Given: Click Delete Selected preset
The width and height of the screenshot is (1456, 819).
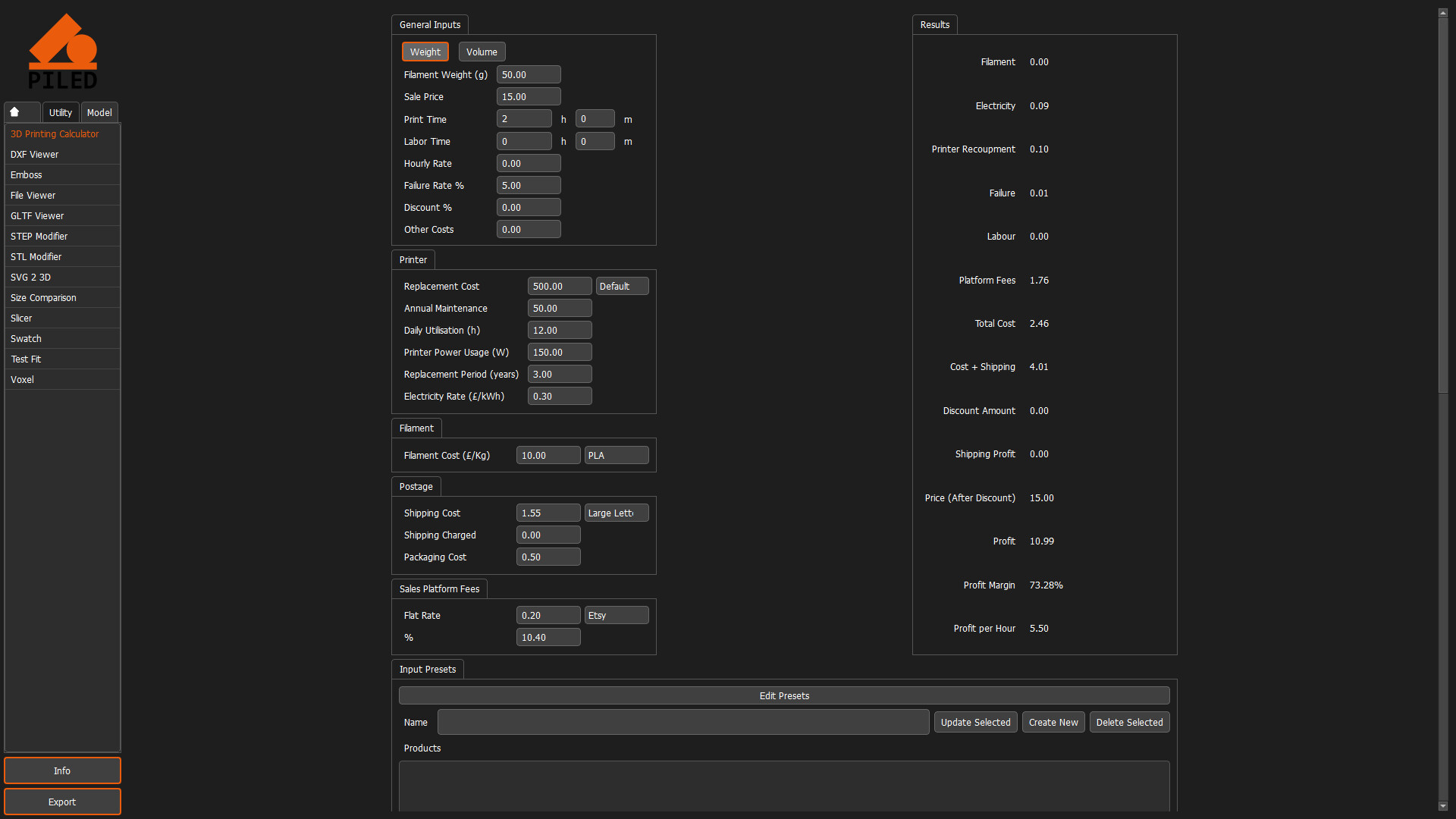Looking at the screenshot, I should [x=1129, y=722].
